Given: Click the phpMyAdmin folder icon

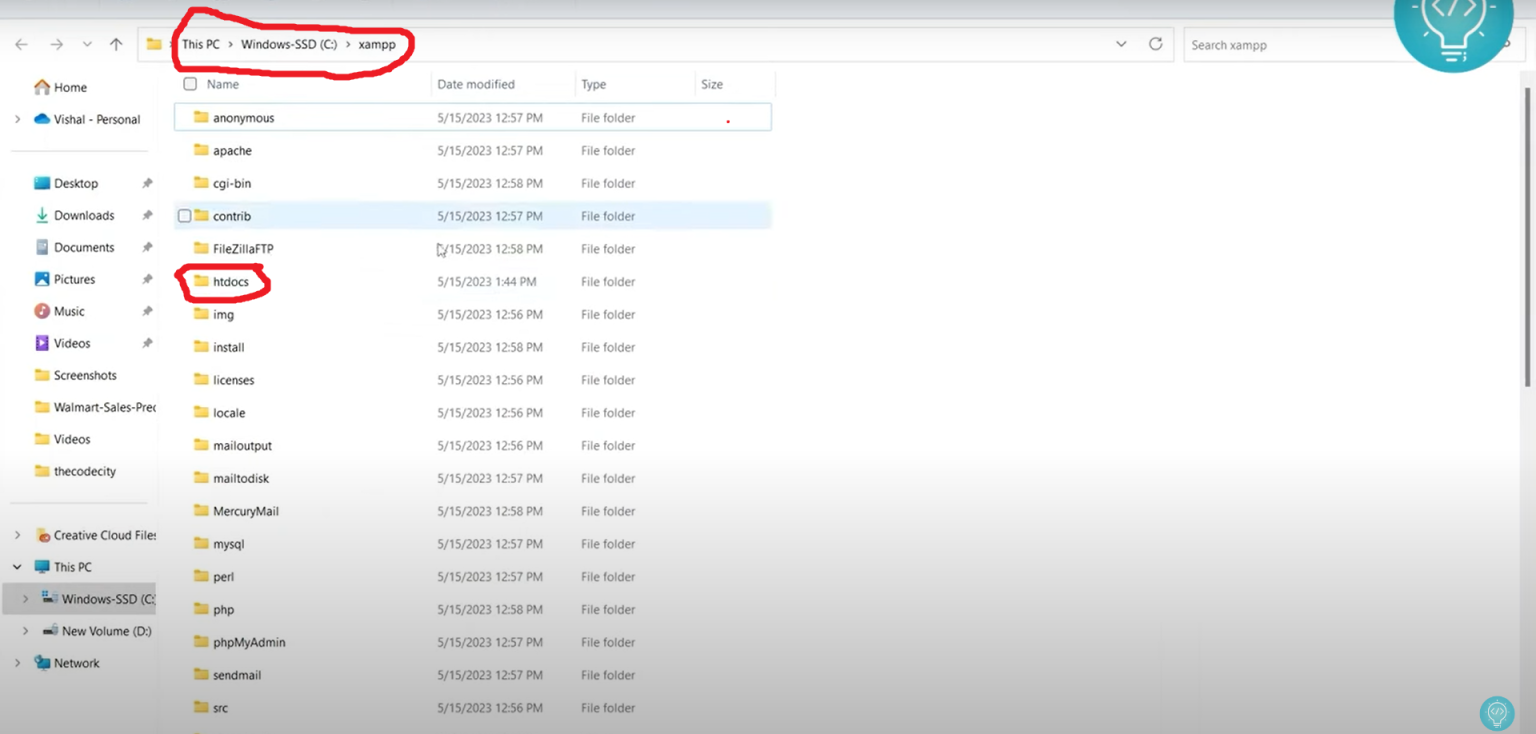Looking at the screenshot, I should (x=201, y=642).
